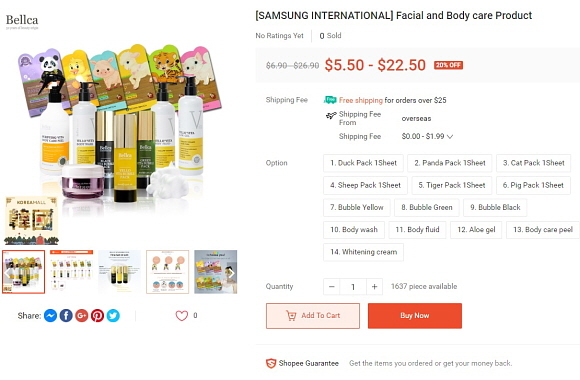Show previous thumbnails with left arrow

[x=8, y=273]
